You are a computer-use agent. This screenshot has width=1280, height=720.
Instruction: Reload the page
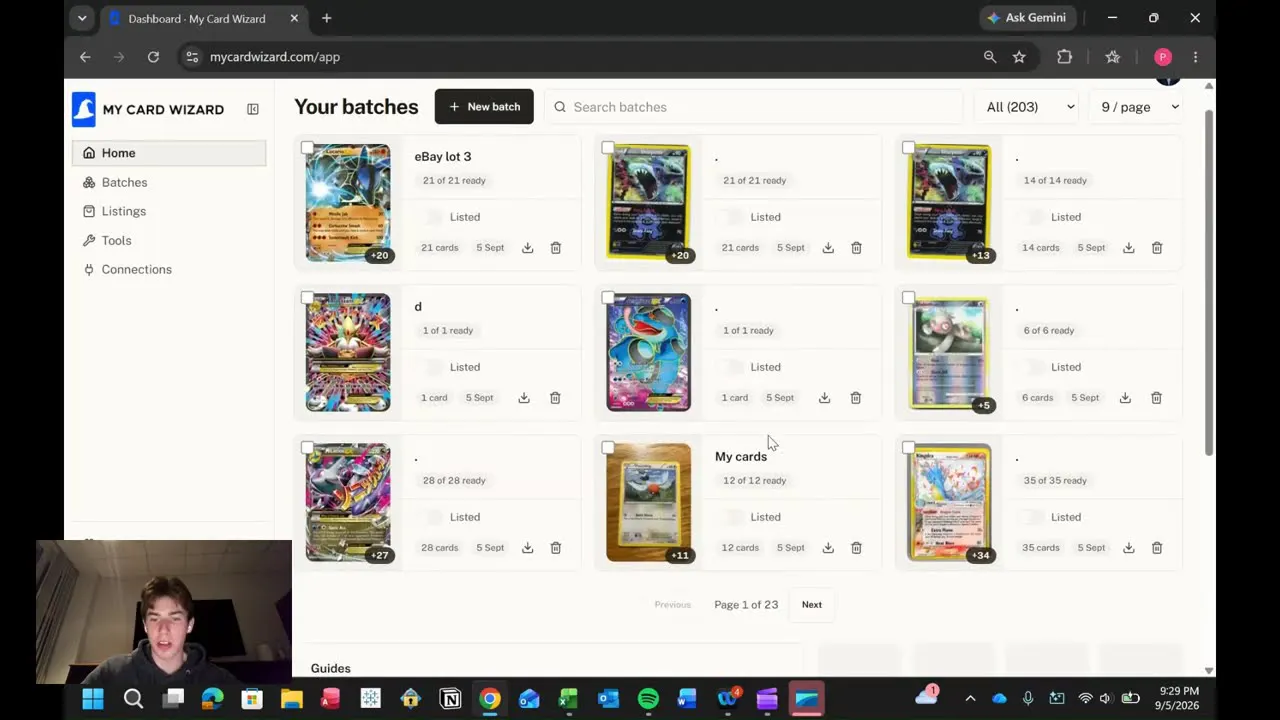coord(153,57)
